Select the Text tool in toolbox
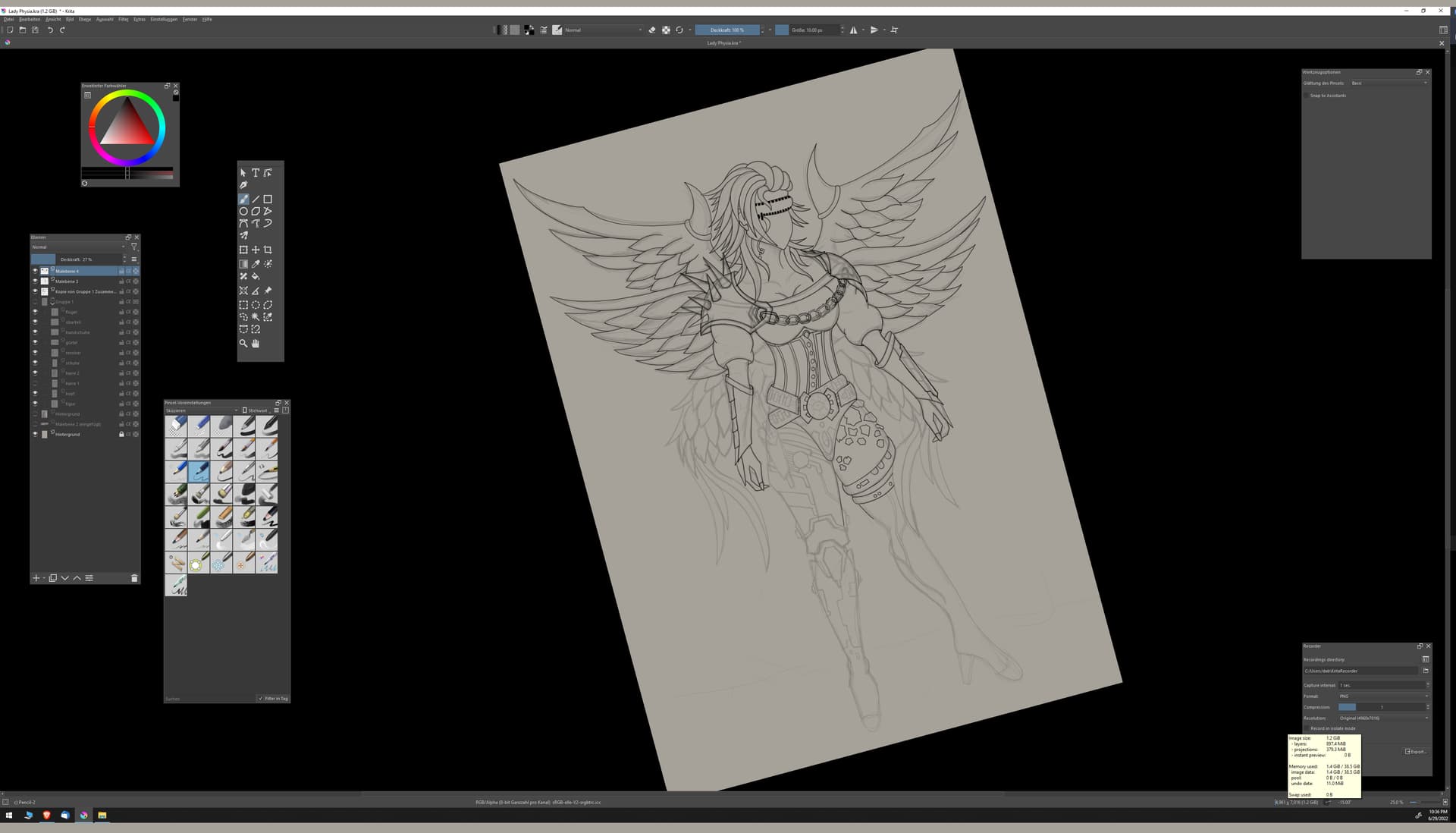 (256, 173)
